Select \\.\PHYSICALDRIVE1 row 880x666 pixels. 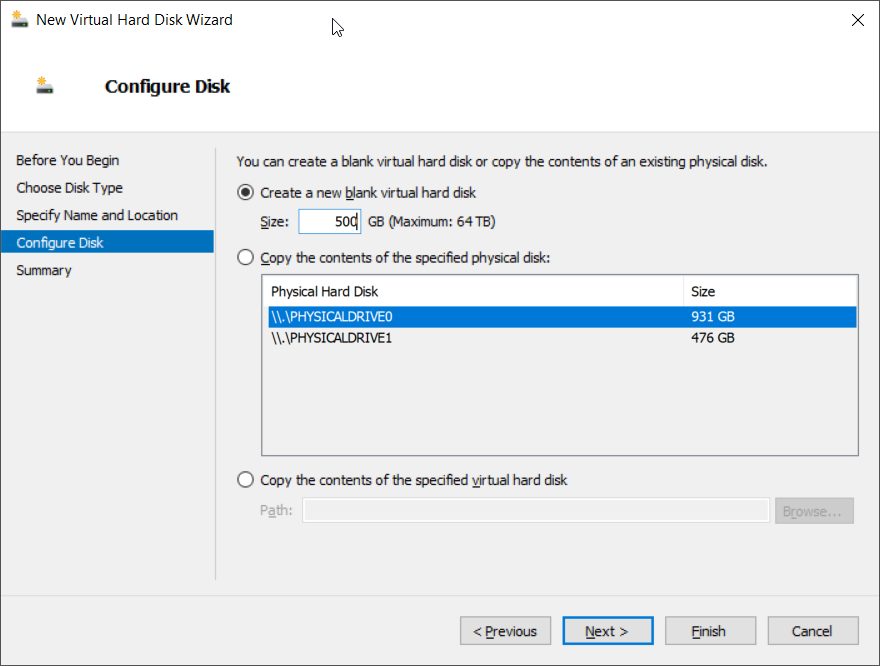pyautogui.click(x=562, y=338)
